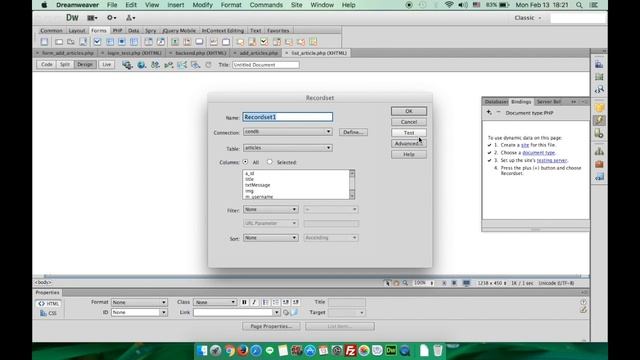640x360 pixels.
Task: Open FileZilla from the Dock
Action: click(x=350, y=351)
